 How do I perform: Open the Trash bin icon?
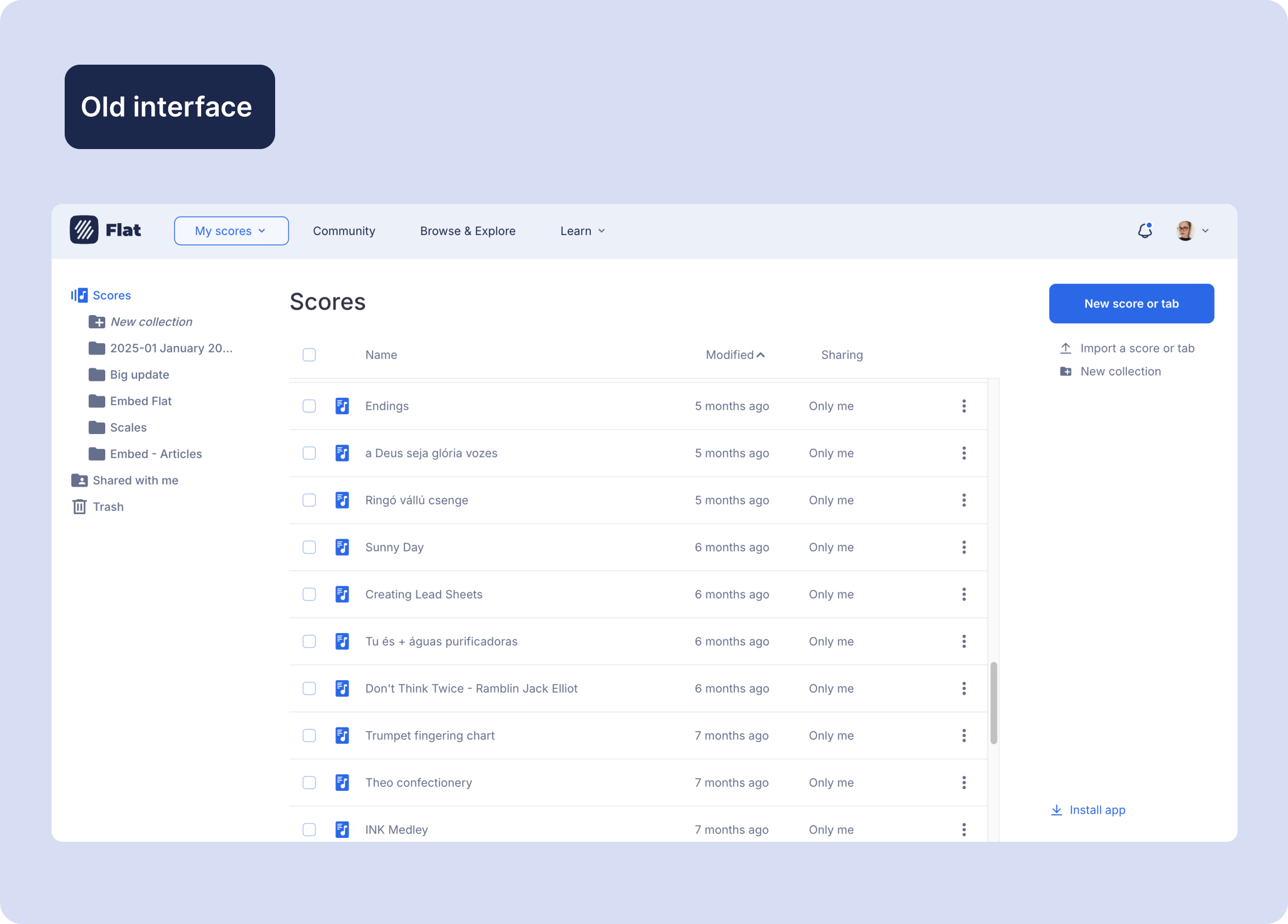pyautogui.click(x=79, y=506)
